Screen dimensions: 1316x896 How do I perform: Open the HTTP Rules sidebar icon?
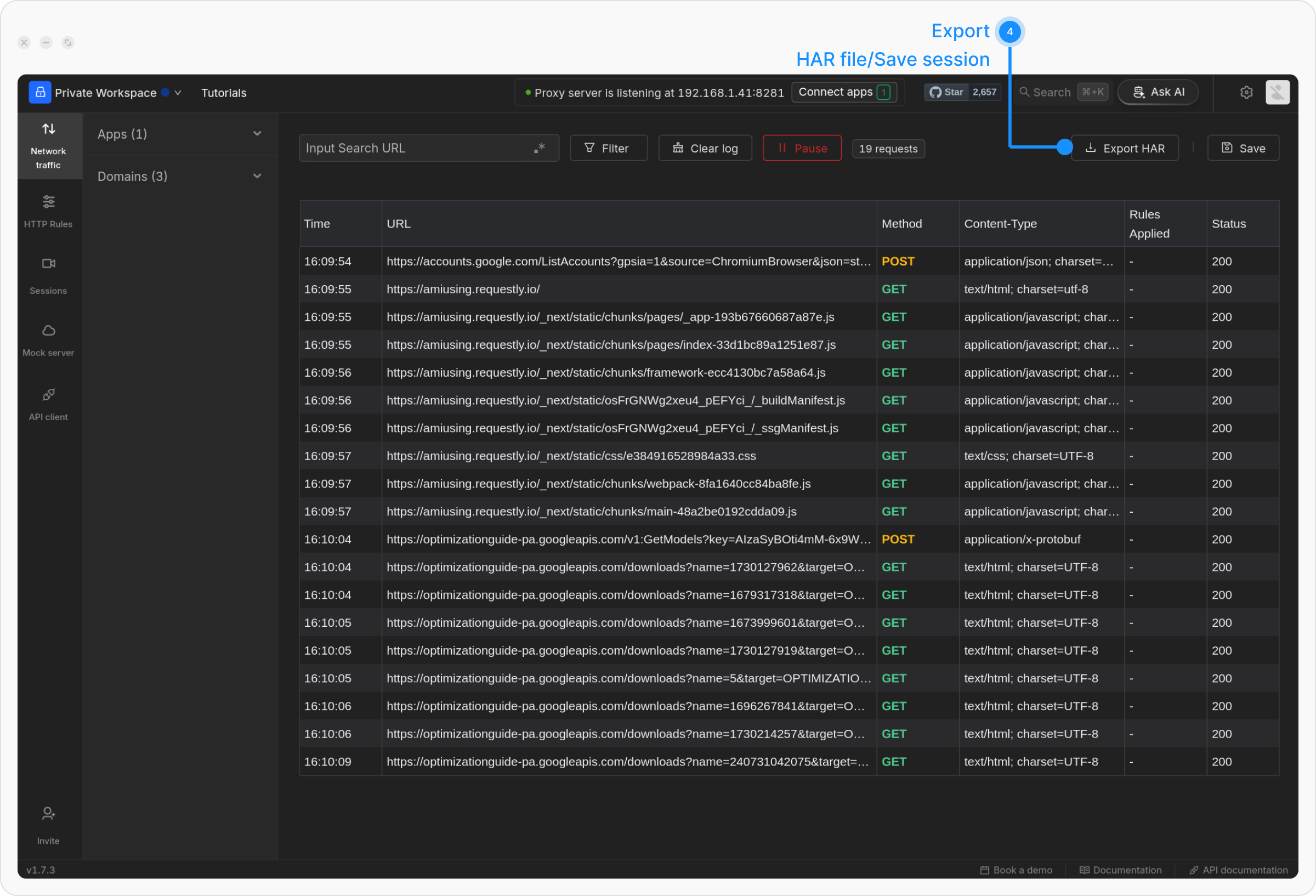click(49, 202)
